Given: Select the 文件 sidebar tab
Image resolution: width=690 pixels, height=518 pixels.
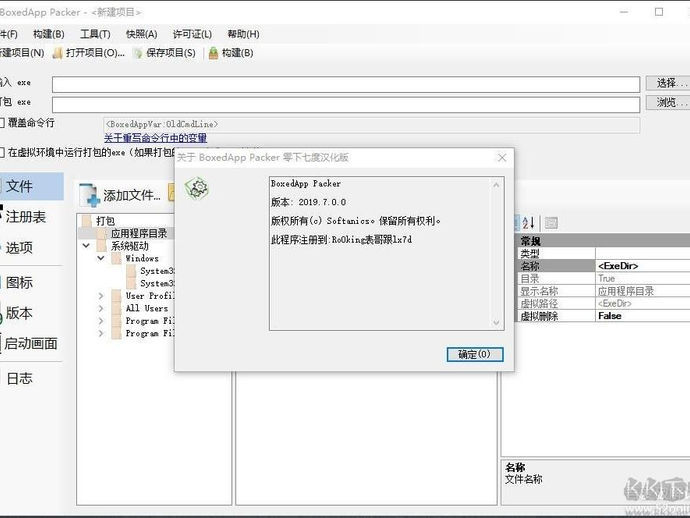Looking at the screenshot, I should [32, 186].
